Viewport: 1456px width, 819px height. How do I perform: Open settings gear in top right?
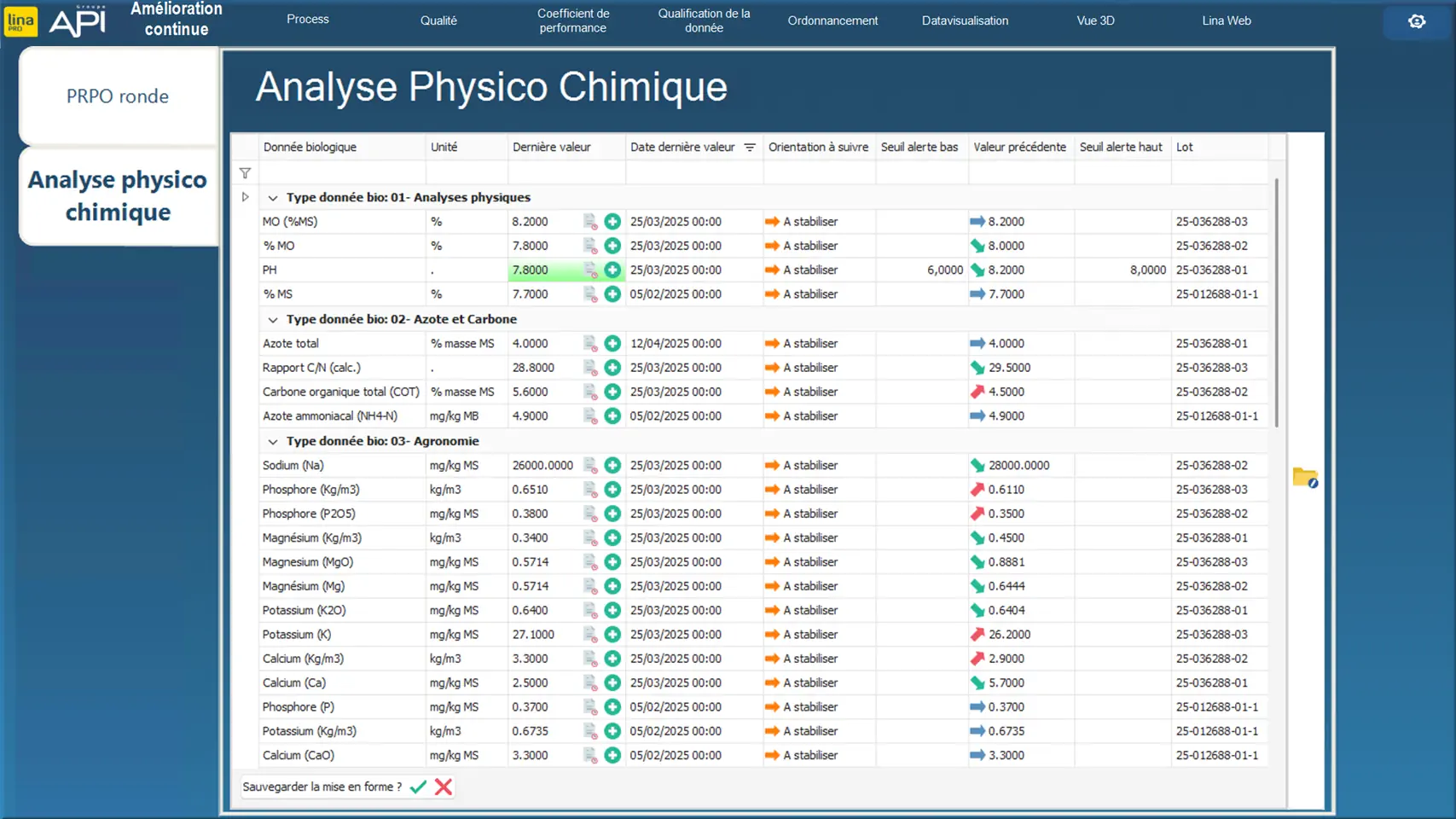coord(1416,21)
